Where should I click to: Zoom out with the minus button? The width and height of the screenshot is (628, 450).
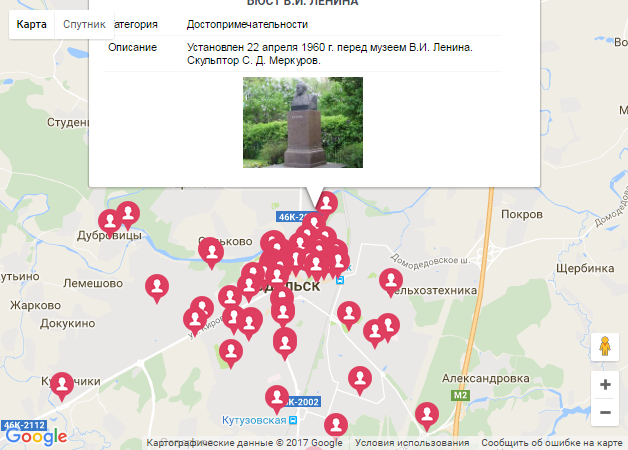(x=605, y=412)
